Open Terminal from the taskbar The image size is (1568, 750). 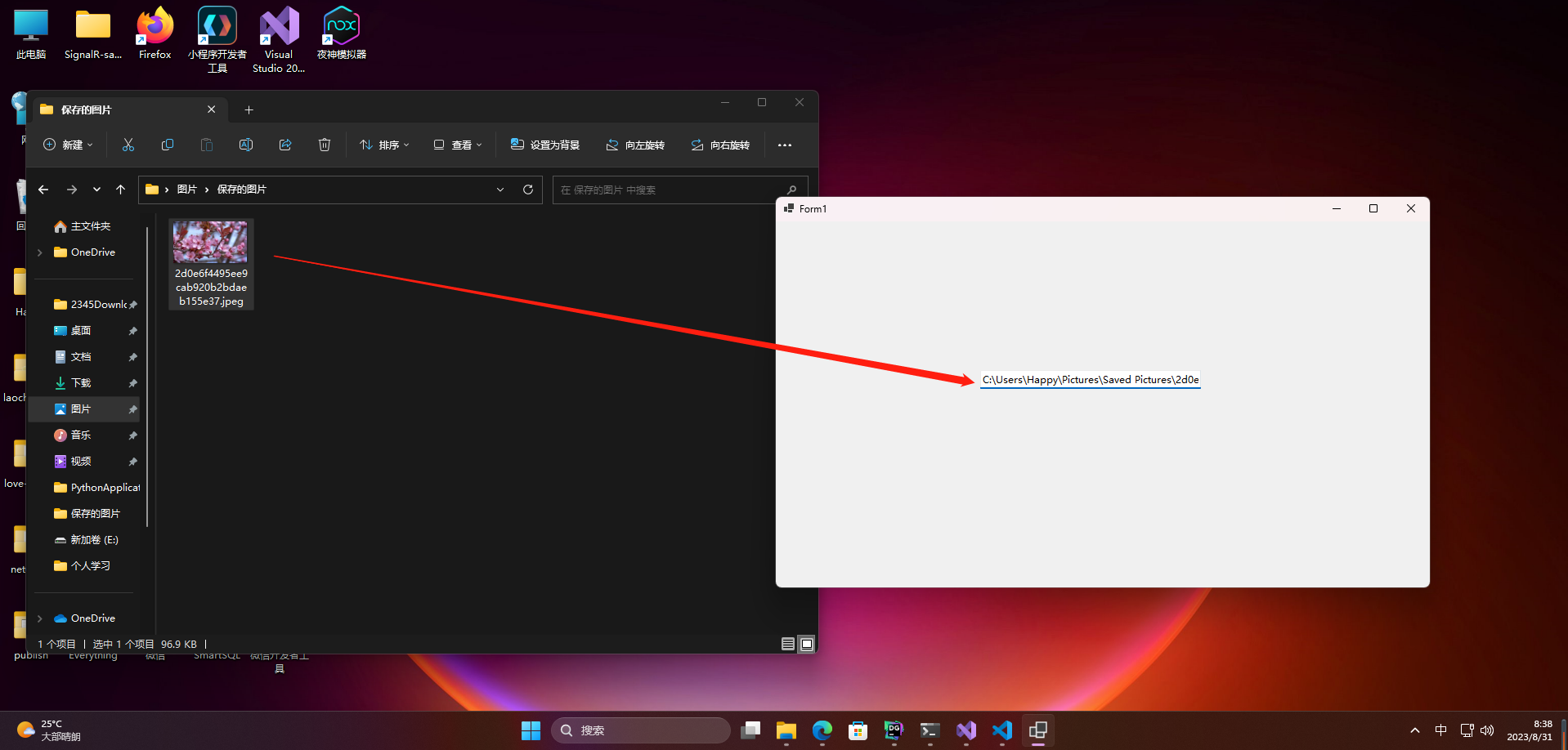(x=930, y=730)
